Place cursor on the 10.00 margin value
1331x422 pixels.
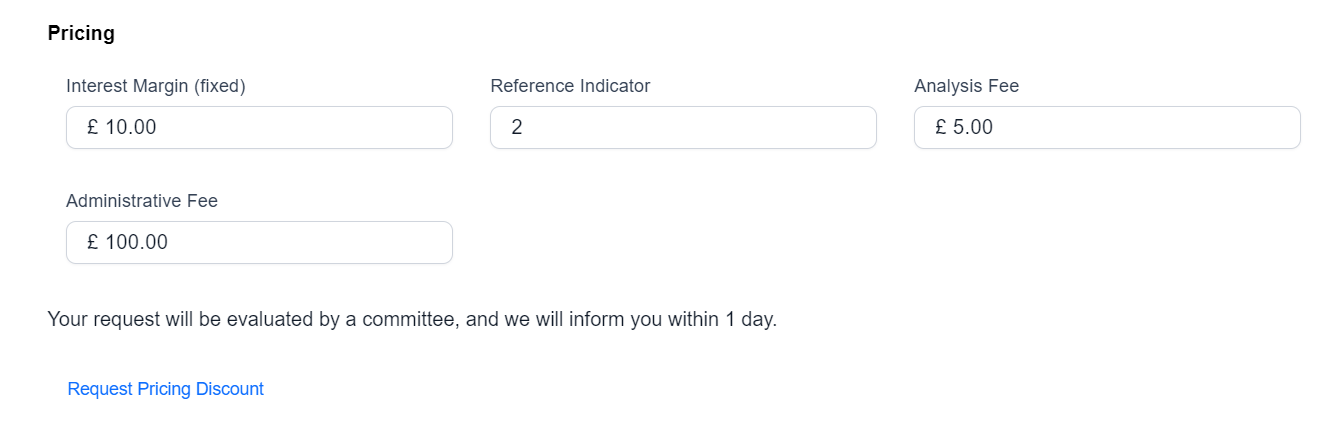tap(131, 128)
